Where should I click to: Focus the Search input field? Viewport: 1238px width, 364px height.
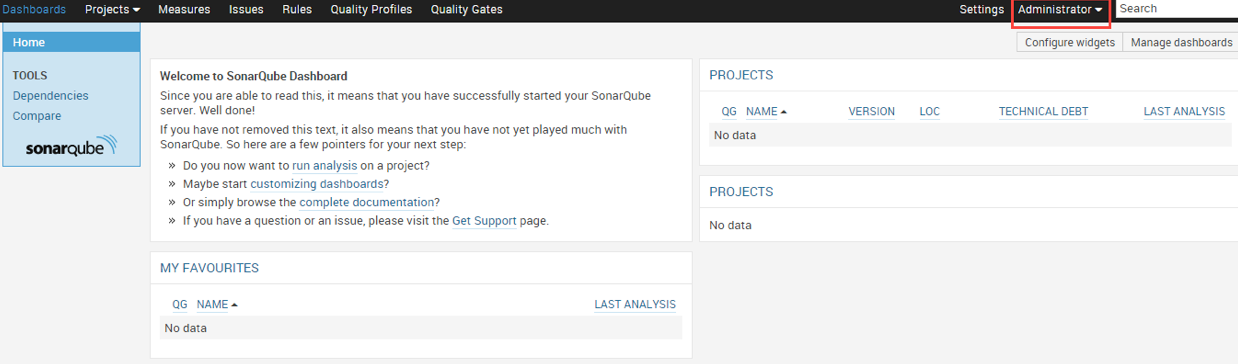[x=1177, y=9]
